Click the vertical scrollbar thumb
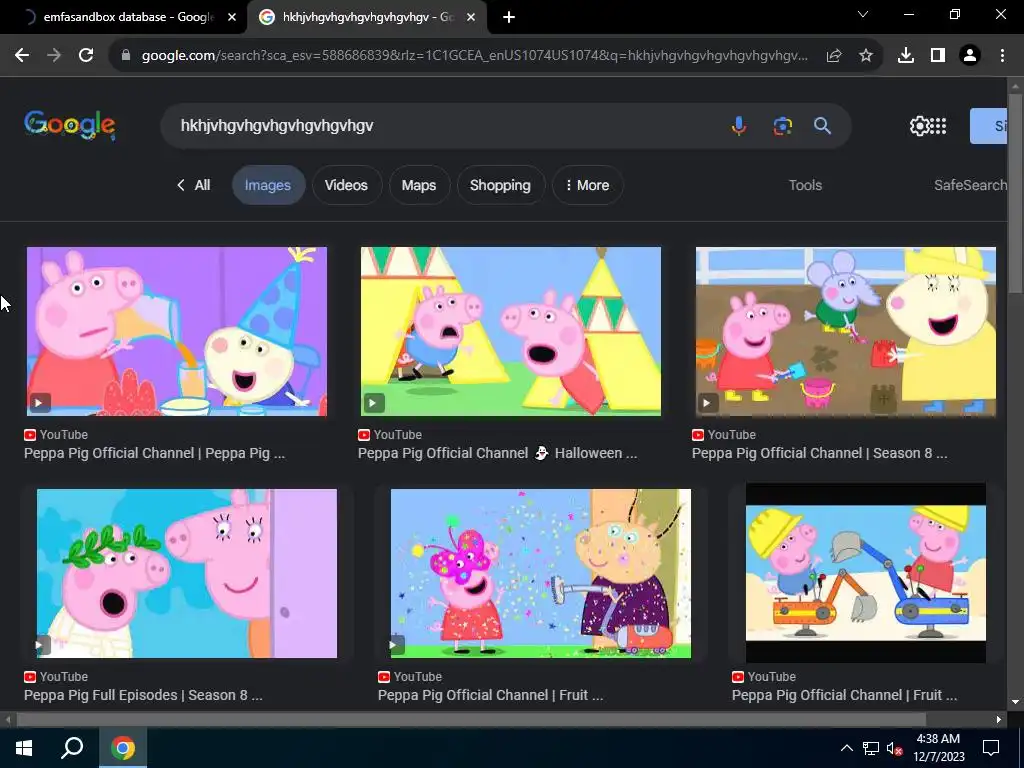Screen dimensions: 1024x768 click(x=1015, y=193)
